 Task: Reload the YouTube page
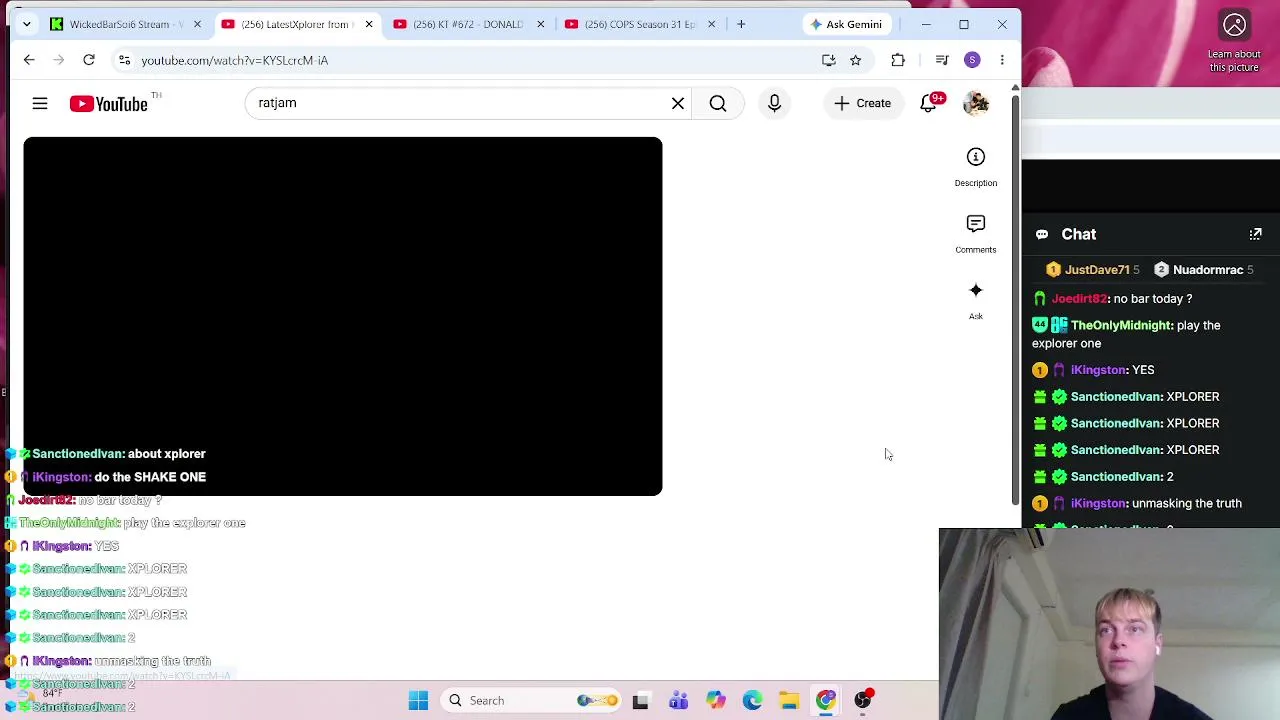pyautogui.click(x=89, y=60)
